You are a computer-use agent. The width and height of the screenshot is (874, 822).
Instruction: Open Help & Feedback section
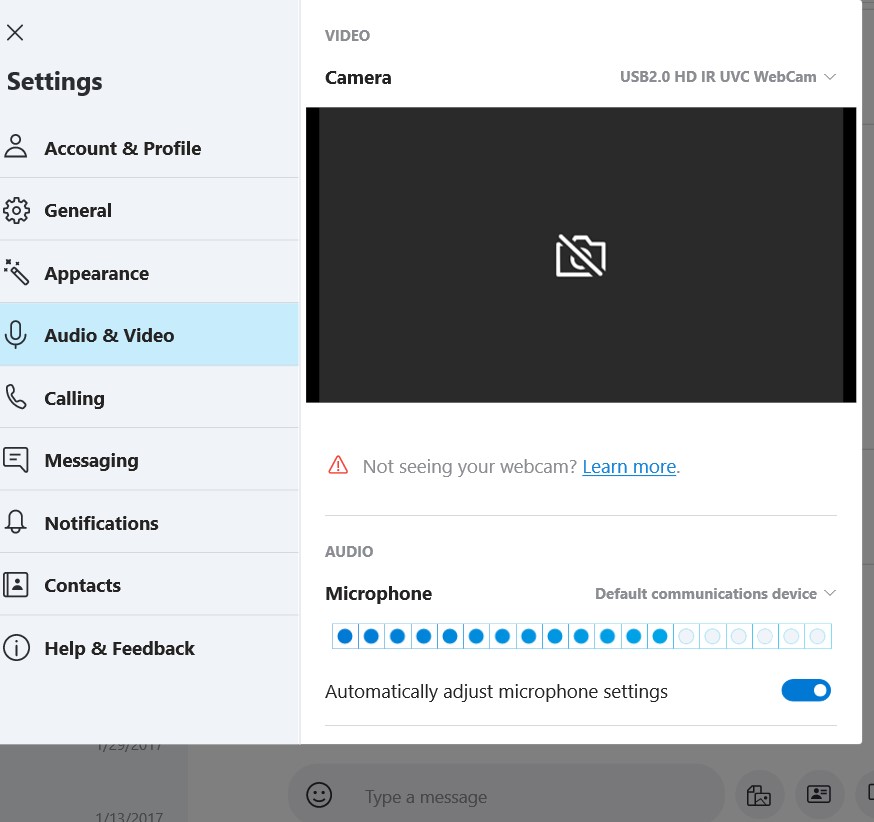pos(149,648)
